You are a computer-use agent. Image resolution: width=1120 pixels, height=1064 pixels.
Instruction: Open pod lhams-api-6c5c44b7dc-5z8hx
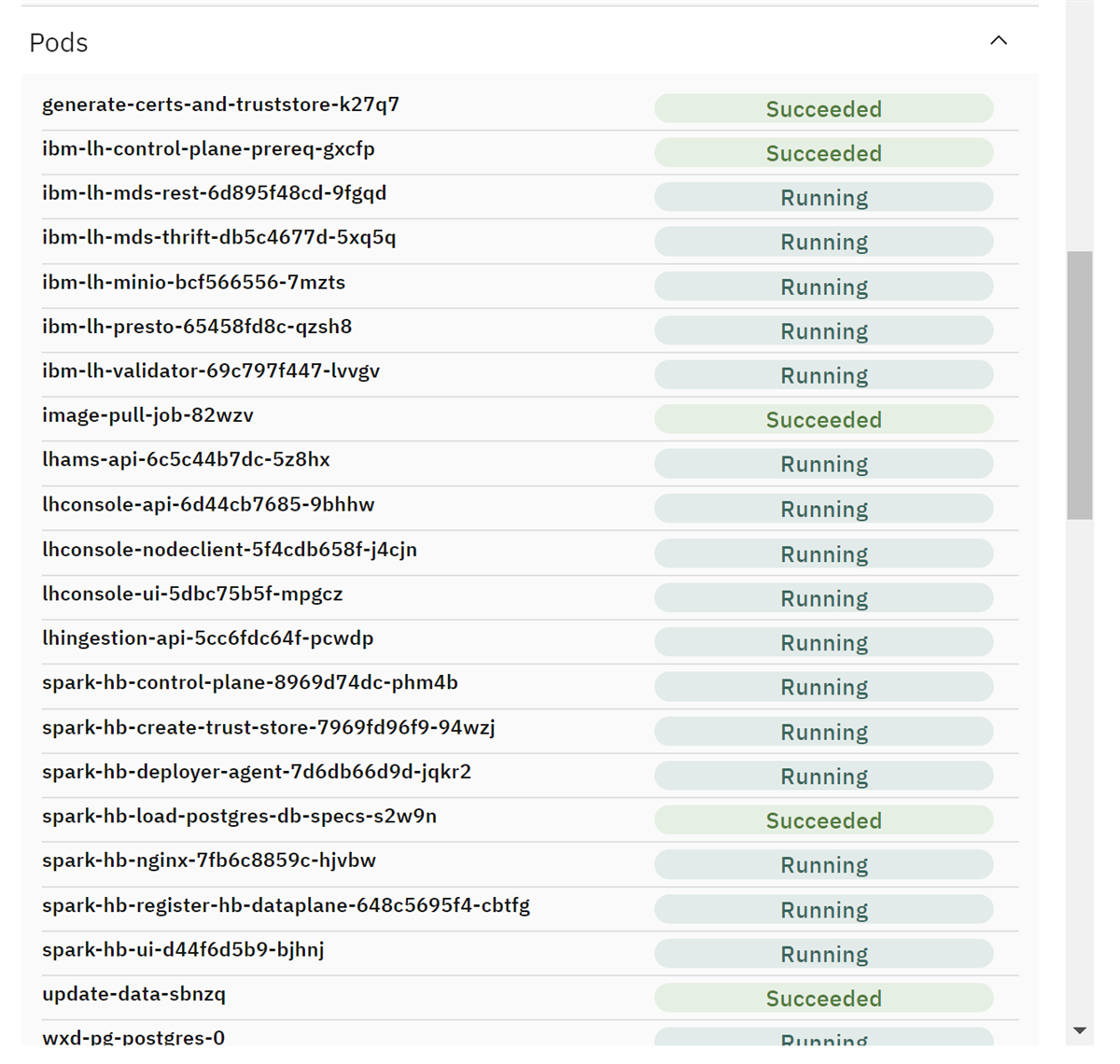point(186,459)
